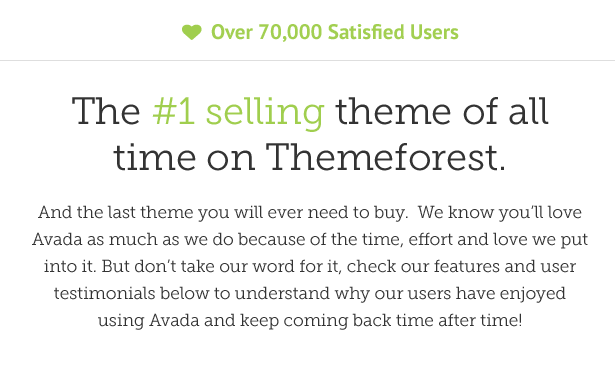
Task: Click "check our features and user" text
Action: 461,266
